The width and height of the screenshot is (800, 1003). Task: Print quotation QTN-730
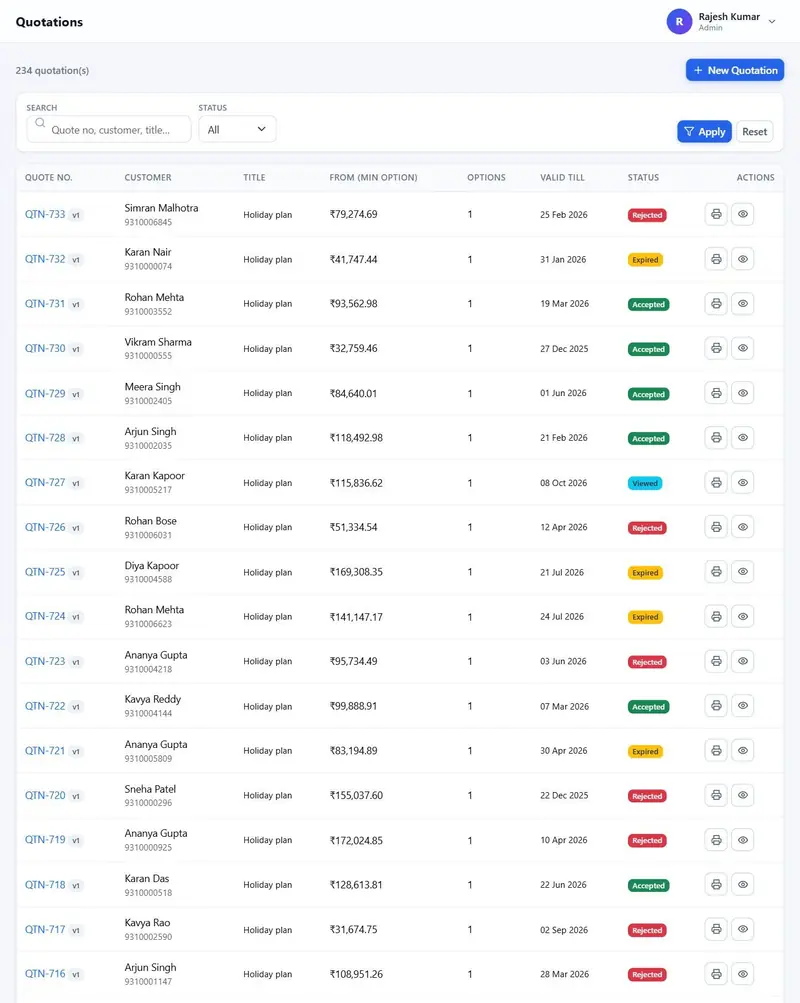[x=716, y=348]
